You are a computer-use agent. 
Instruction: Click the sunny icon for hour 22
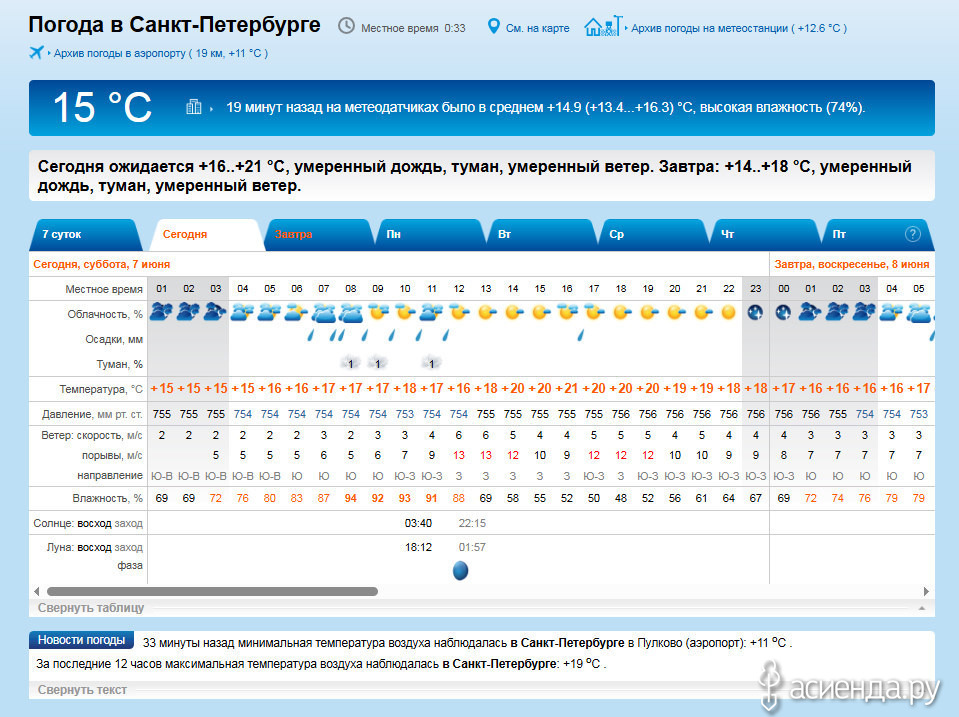(x=728, y=313)
